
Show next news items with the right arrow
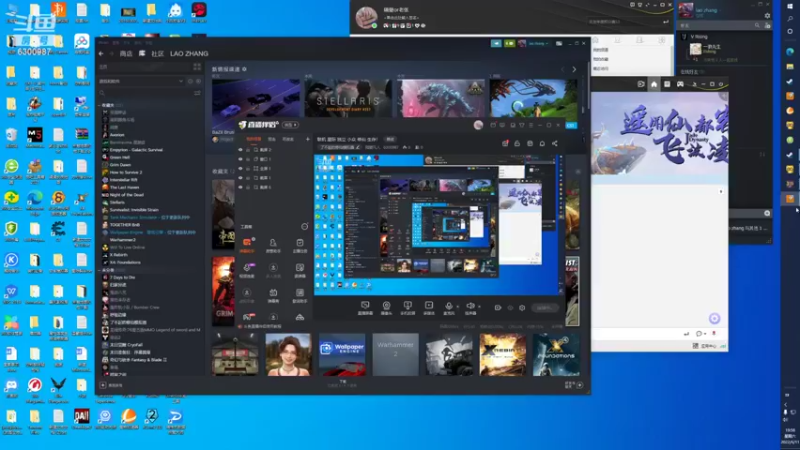(574, 69)
